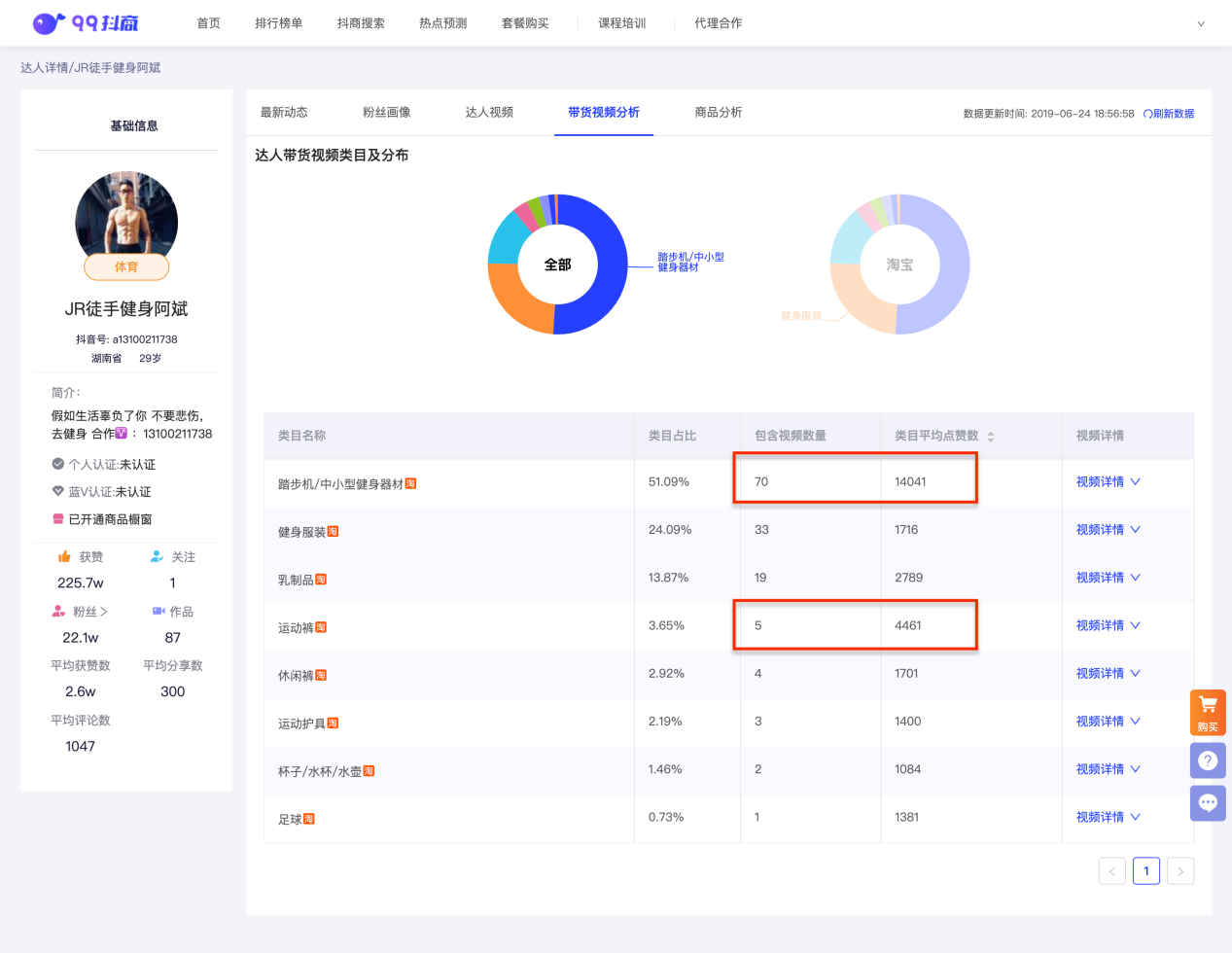Switch to the 粉丝画像 tab

click(386, 113)
